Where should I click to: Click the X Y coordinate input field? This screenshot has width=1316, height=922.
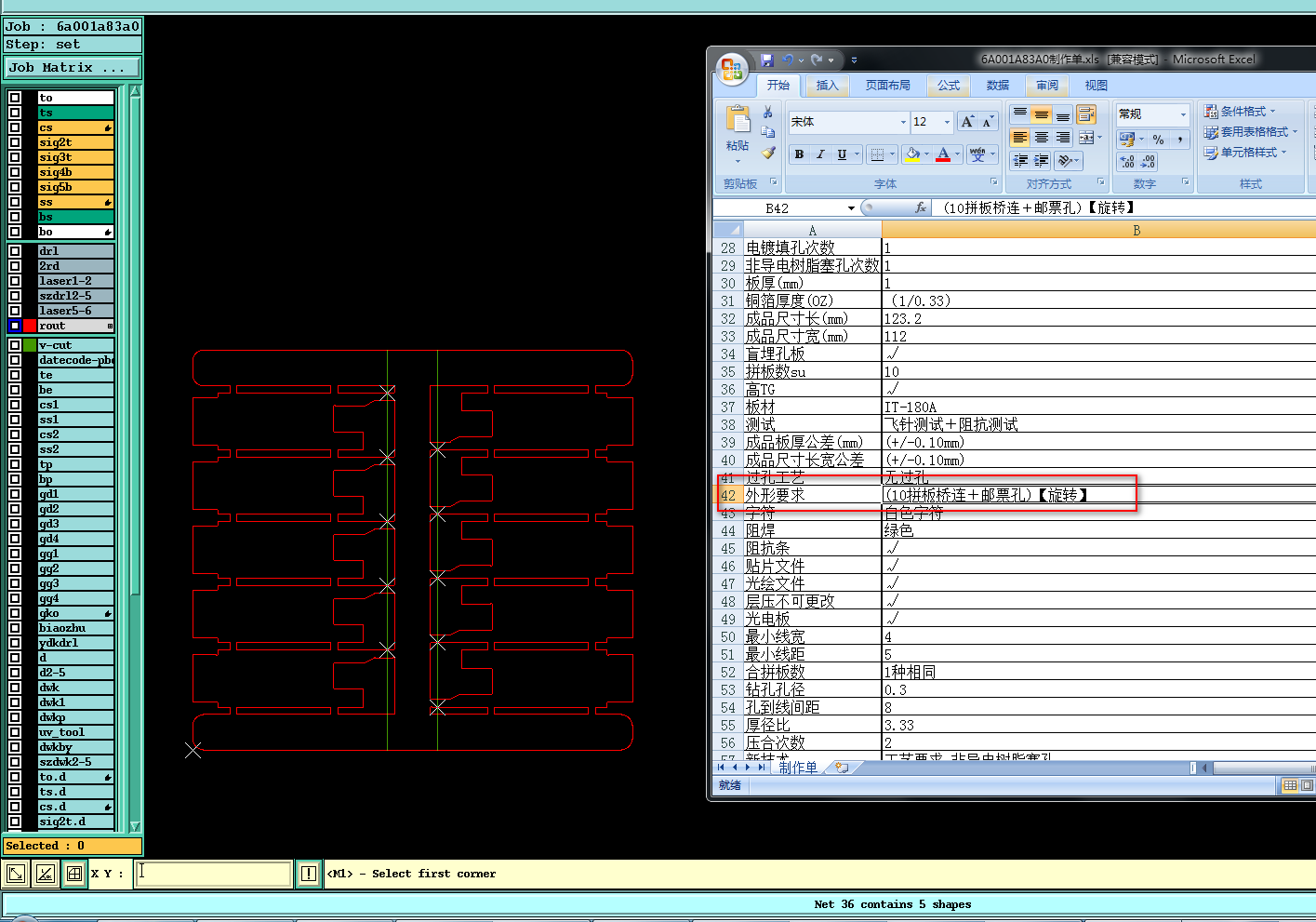[213, 874]
